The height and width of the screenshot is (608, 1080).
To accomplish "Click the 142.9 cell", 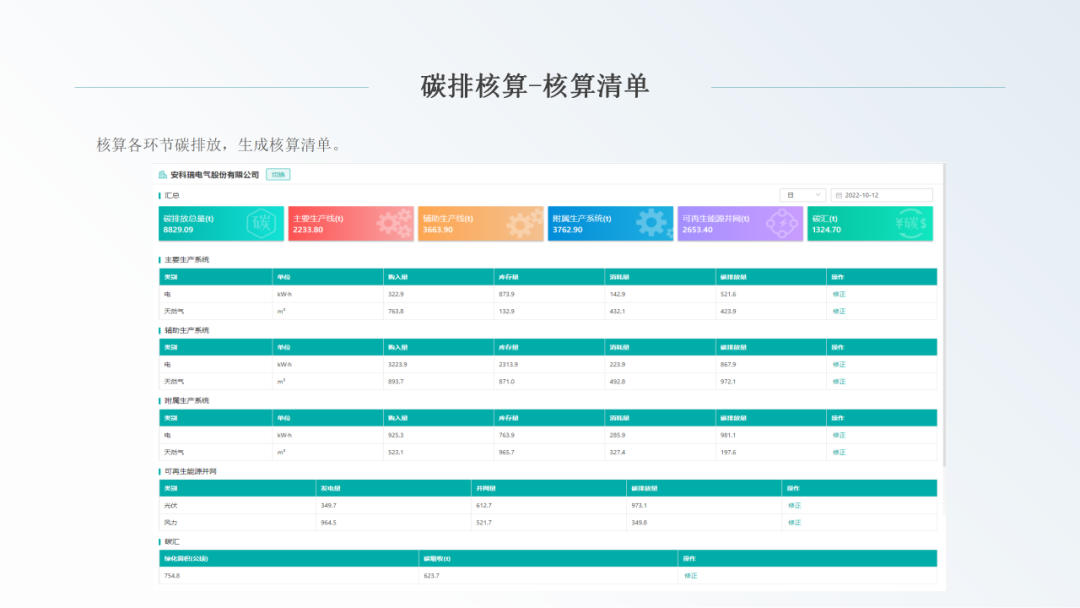I will (x=618, y=294).
